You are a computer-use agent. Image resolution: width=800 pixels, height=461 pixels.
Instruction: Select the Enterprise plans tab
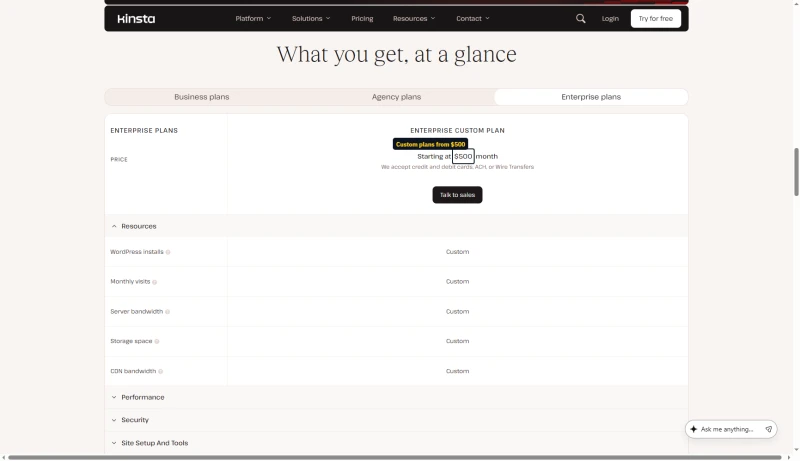coord(591,97)
